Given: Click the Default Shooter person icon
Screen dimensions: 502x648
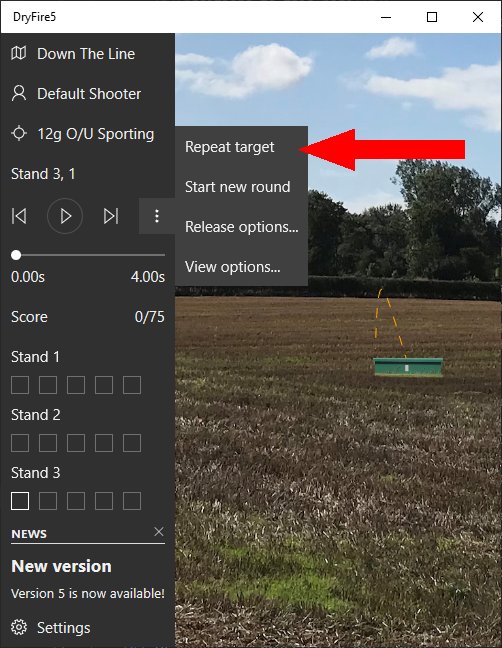Looking at the screenshot, I should [x=19, y=93].
